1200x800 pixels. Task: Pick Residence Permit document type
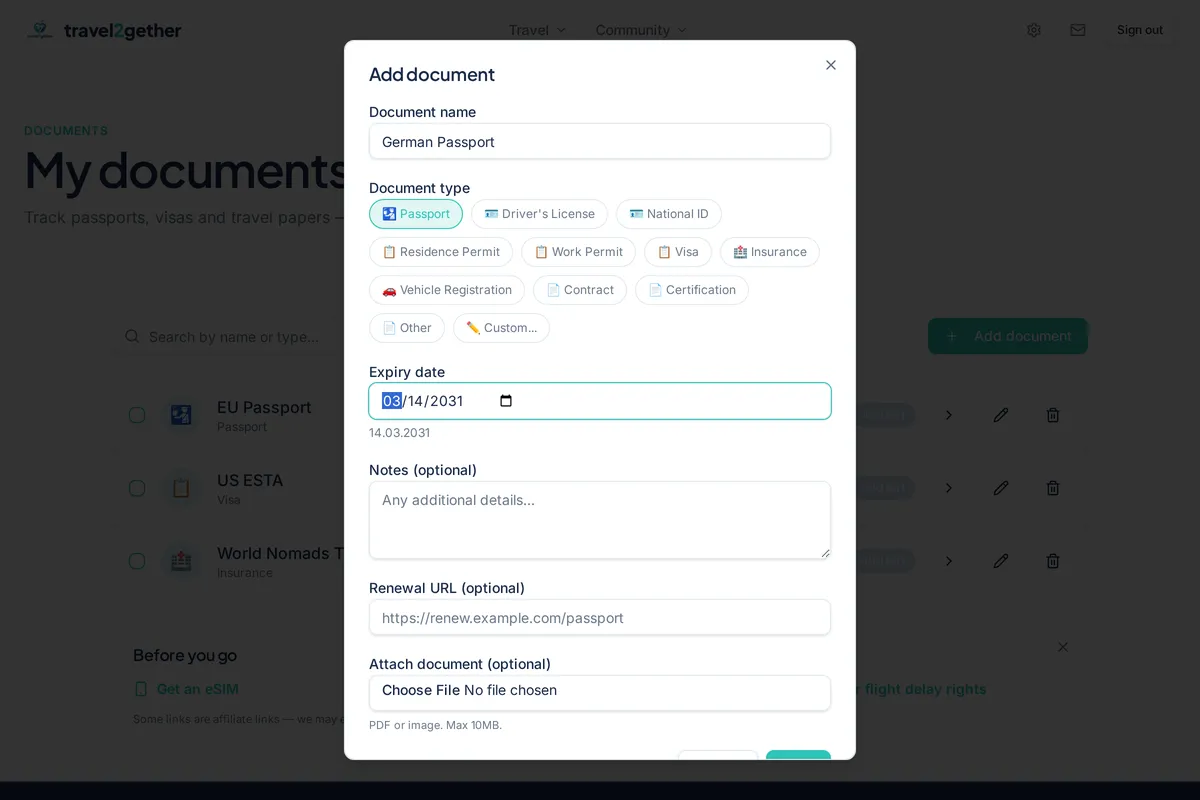tap(441, 252)
